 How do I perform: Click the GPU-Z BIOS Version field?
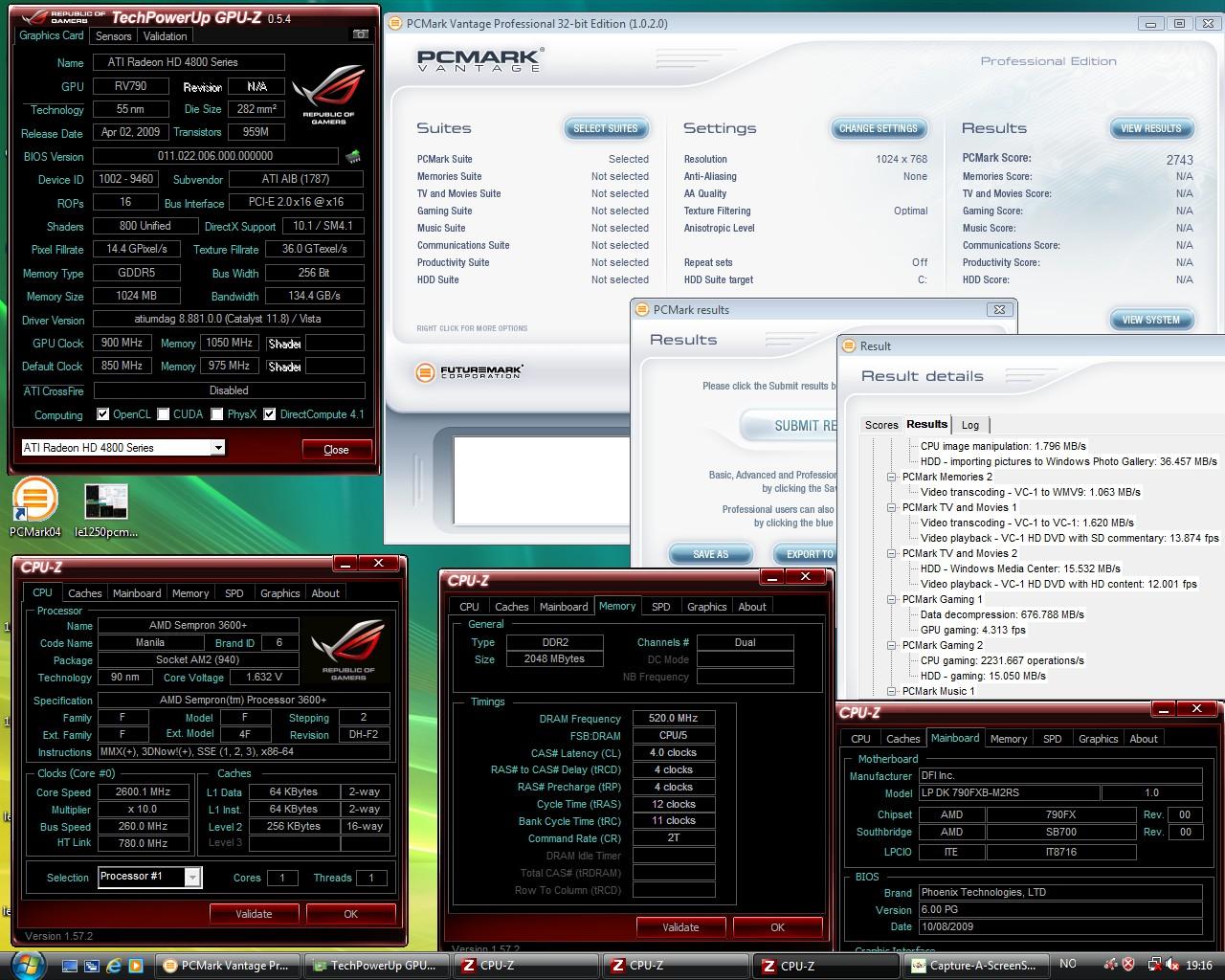click(x=215, y=156)
